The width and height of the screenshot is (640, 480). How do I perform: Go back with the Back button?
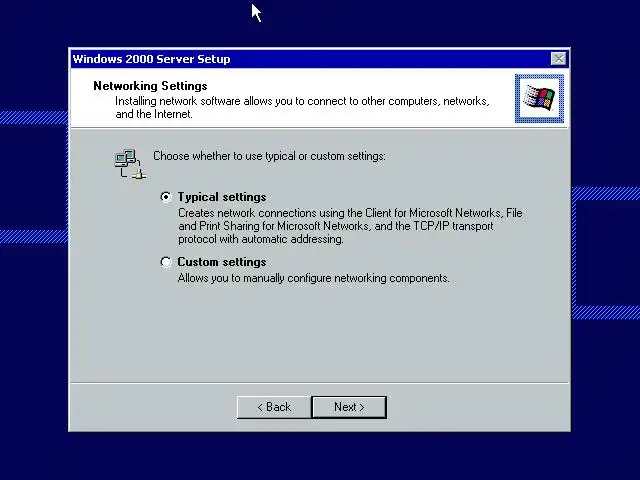[274, 407]
